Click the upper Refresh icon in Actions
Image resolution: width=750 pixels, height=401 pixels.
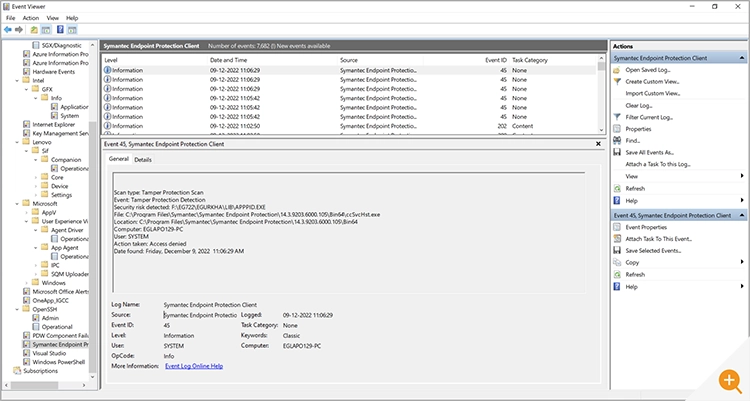[x=617, y=189]
